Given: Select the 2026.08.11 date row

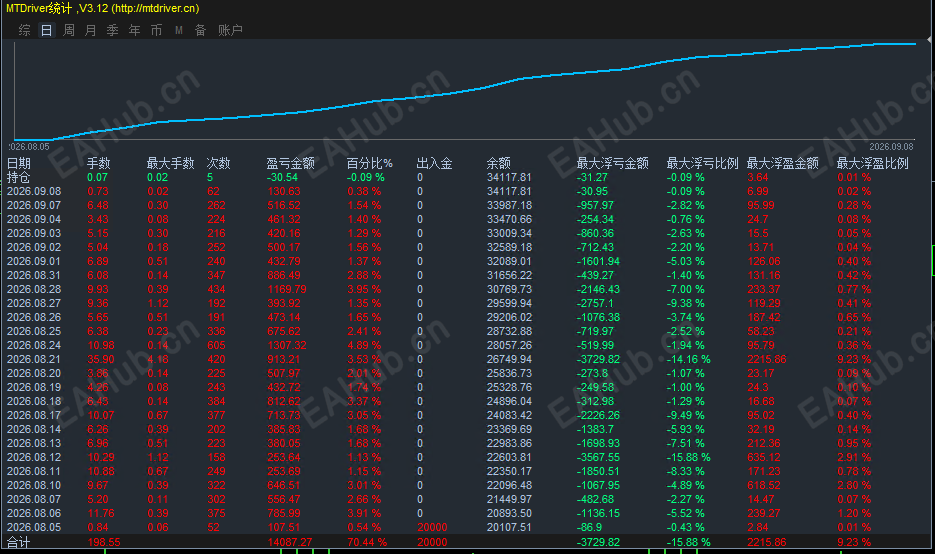Looking at the screenshot, I should 465,472.
